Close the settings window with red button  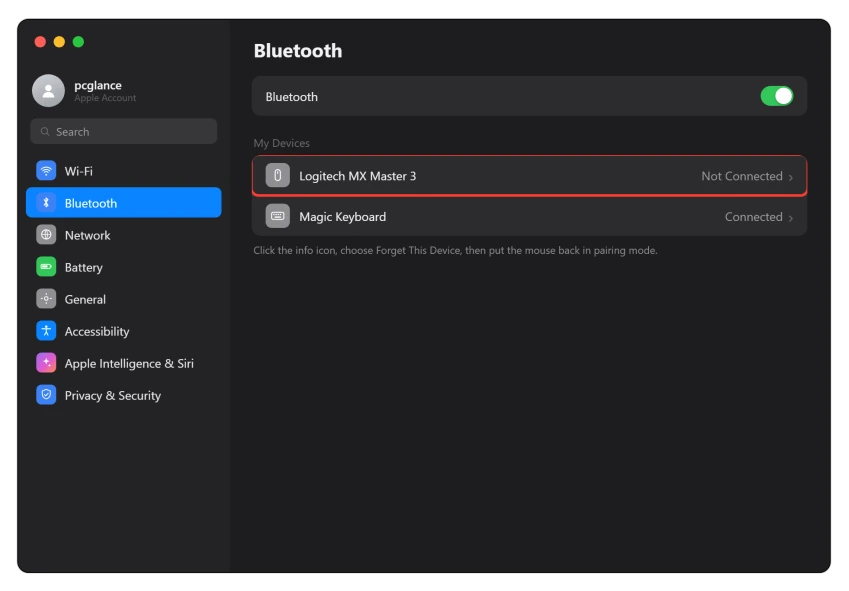(40, 42)
